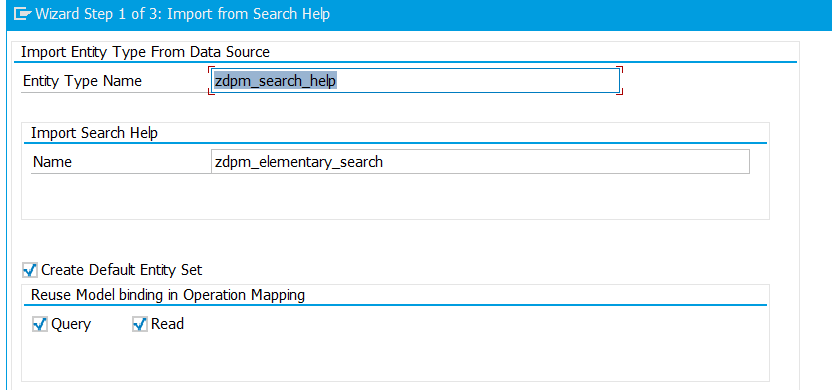
Task: Click the wizard icon in the title bar
Action: (22, 14)
